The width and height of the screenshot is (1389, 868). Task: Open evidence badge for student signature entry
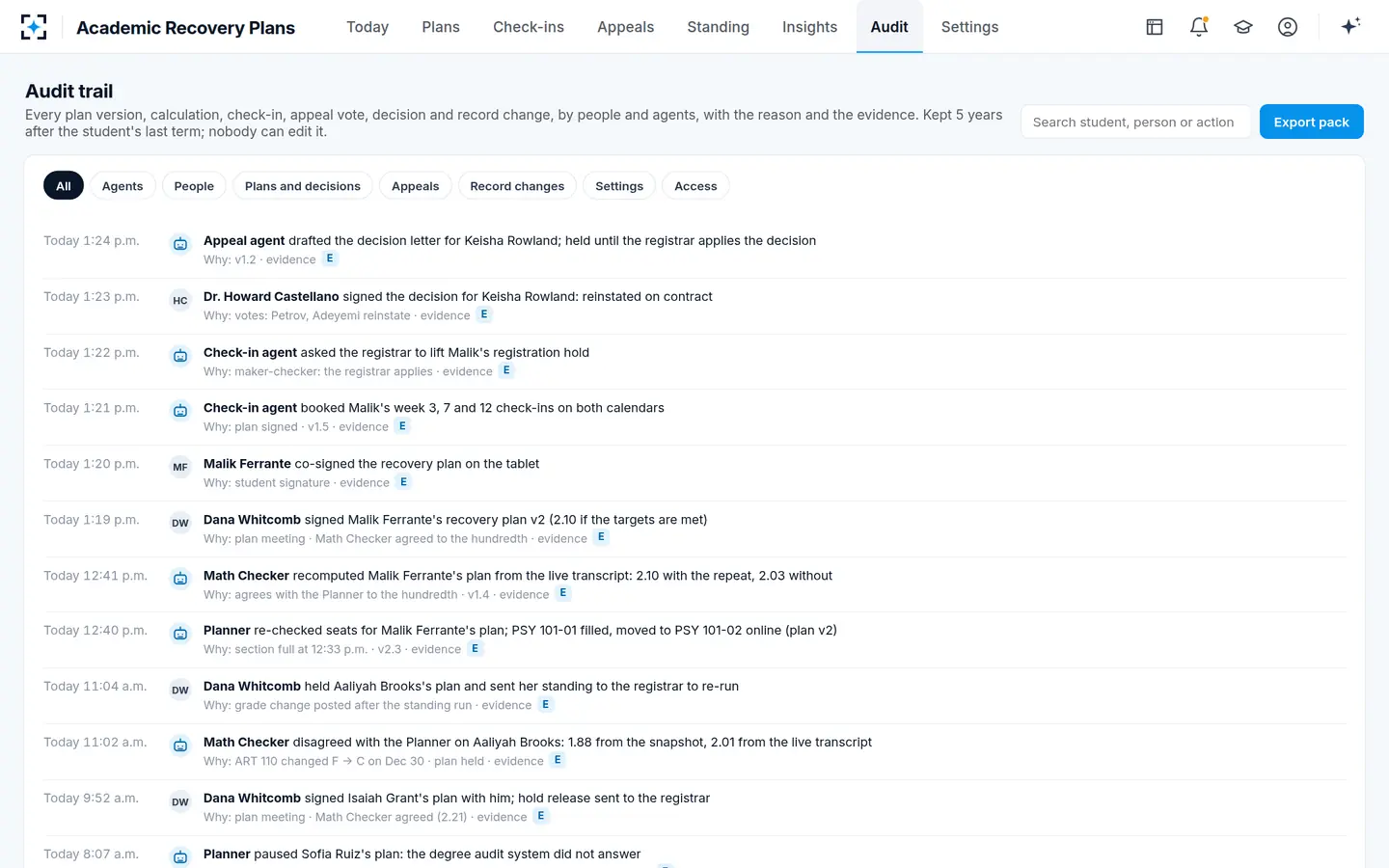click(x=403, y=482)
